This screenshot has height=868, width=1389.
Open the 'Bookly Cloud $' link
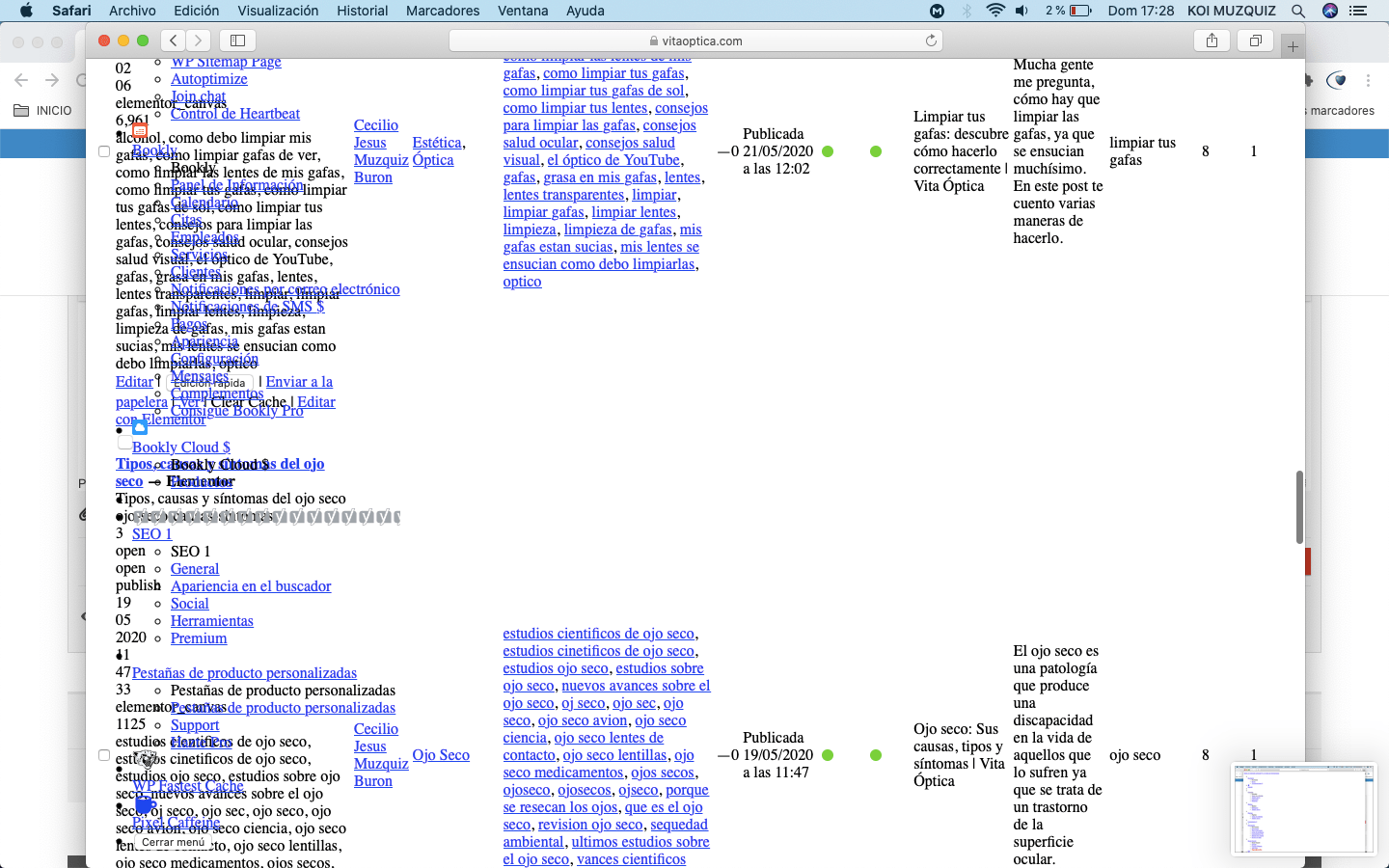(x=181, y=448)
